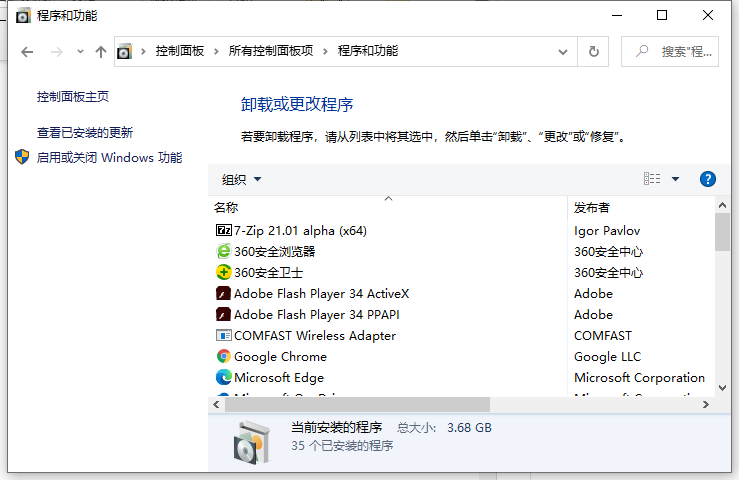Open the address bar history dropdown
Image resolution: width=739 pixels, height=480 pixels.
pos(564,51)
